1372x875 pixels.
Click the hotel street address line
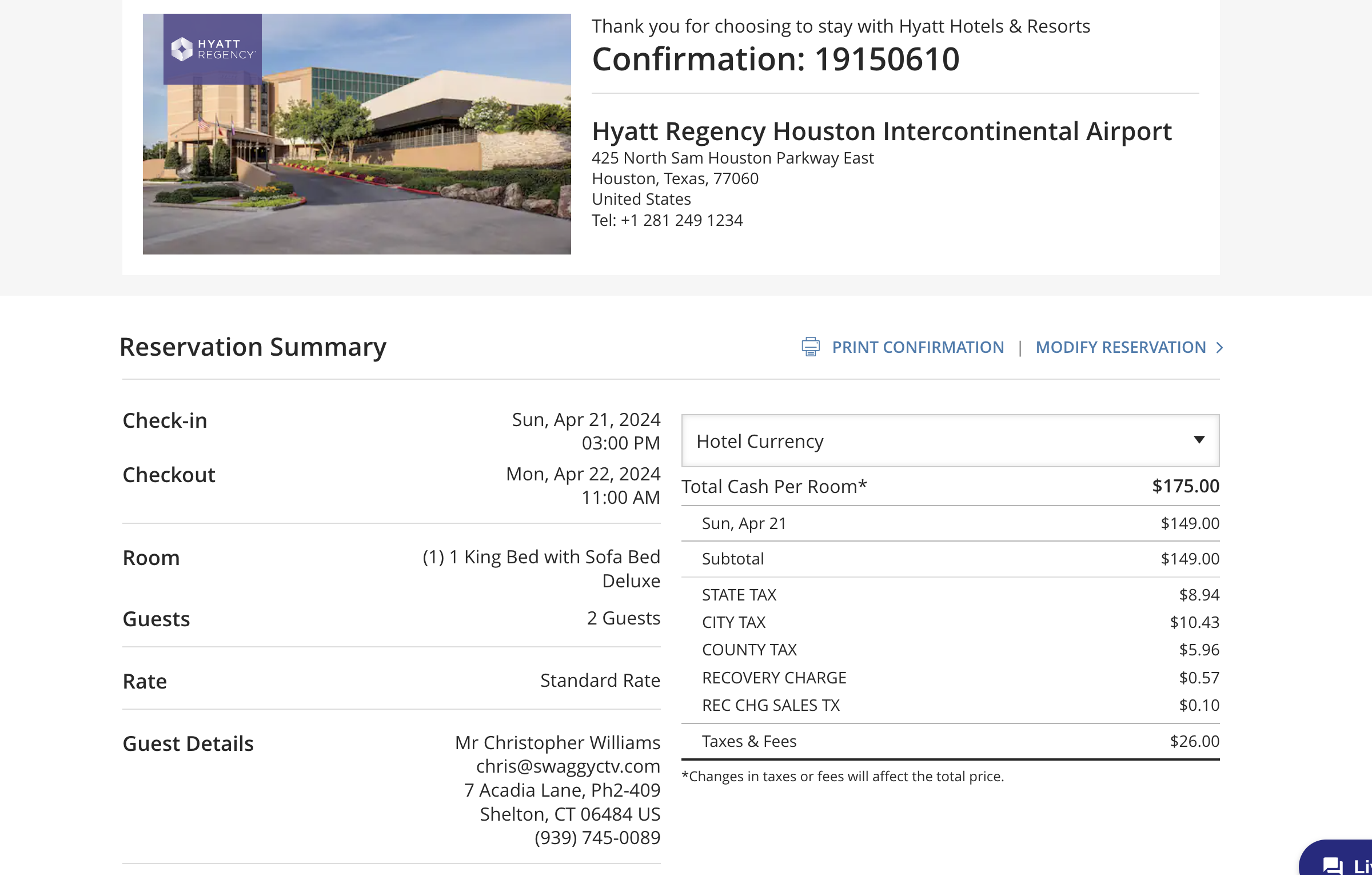pos(732,158)
